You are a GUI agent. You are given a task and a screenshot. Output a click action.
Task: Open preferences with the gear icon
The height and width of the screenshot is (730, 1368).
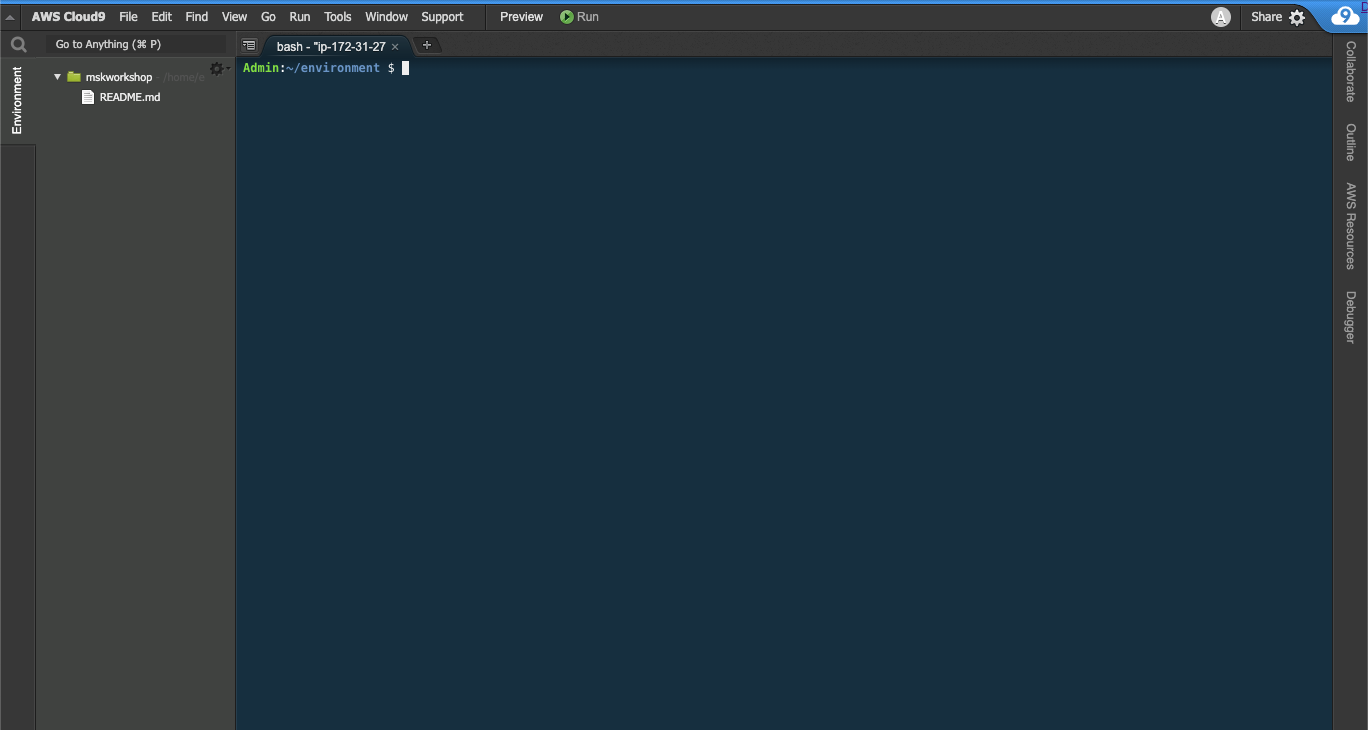point(1297,17)
